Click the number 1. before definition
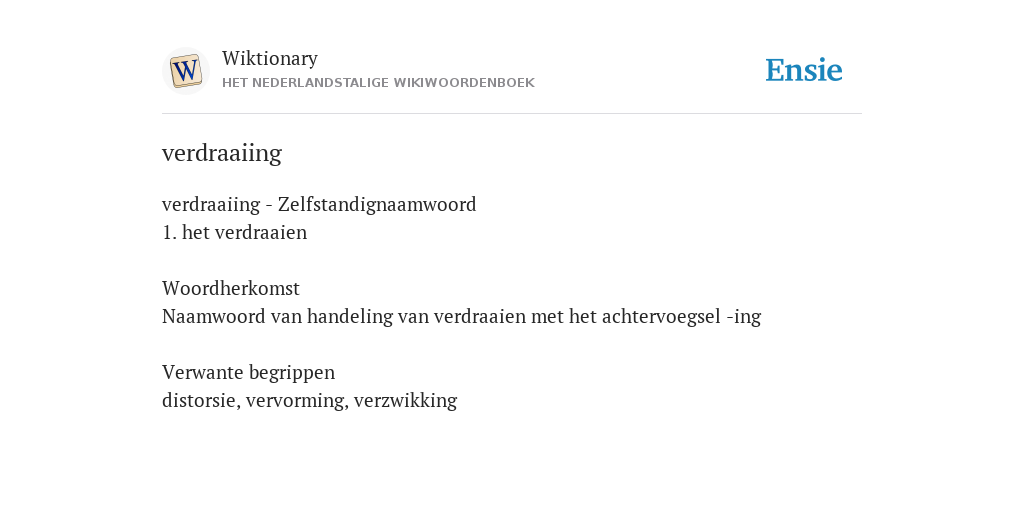The height and width of the screenshot is (512, 1024). pyautogui.click(x=169, y=232)
